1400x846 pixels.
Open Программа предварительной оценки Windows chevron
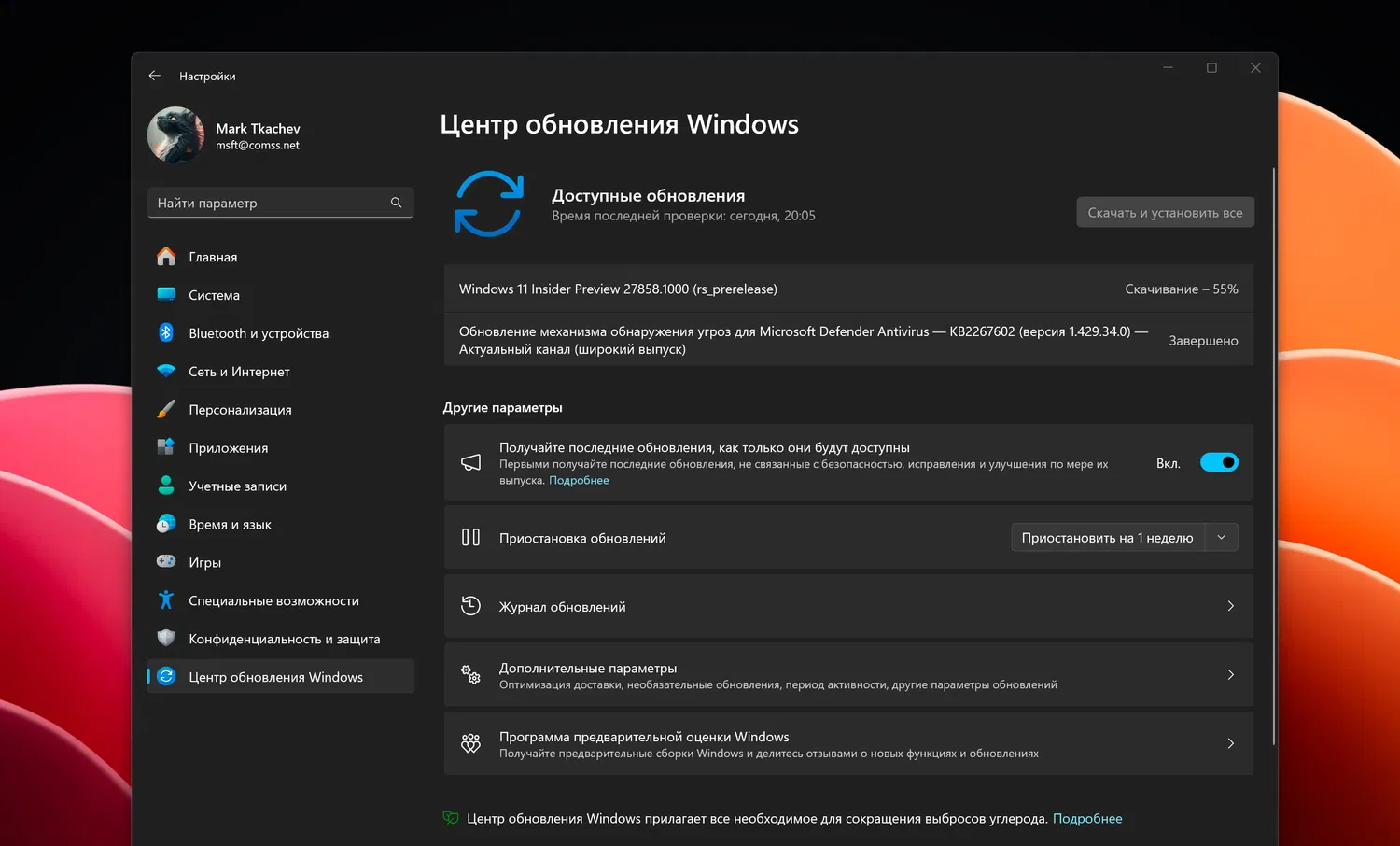coord(1230,743)
